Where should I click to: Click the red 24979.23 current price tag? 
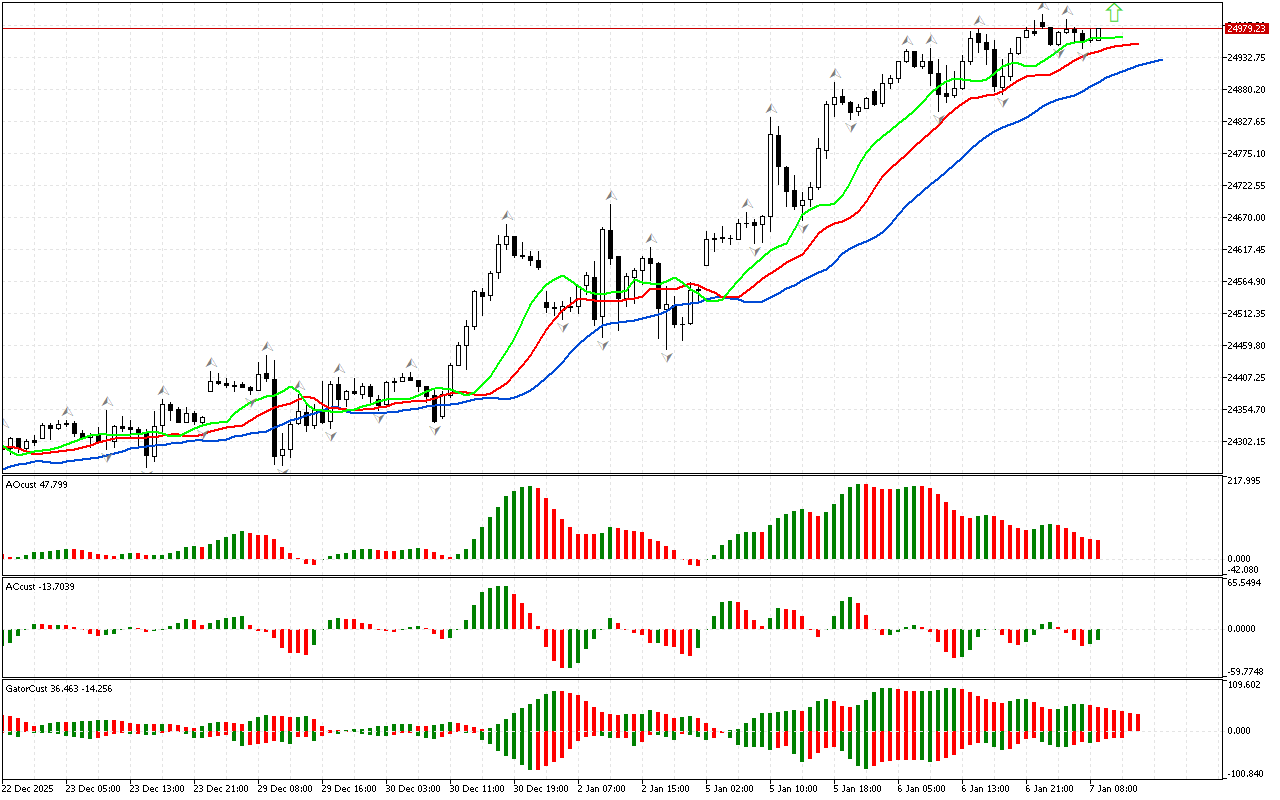[1246, 29]
